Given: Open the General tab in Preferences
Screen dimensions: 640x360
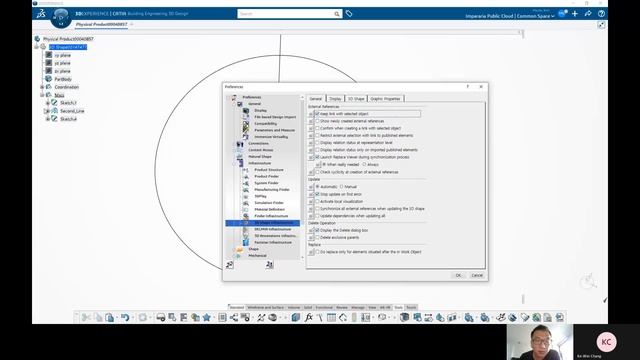Looking at the screenshot, I should (316, 99).
